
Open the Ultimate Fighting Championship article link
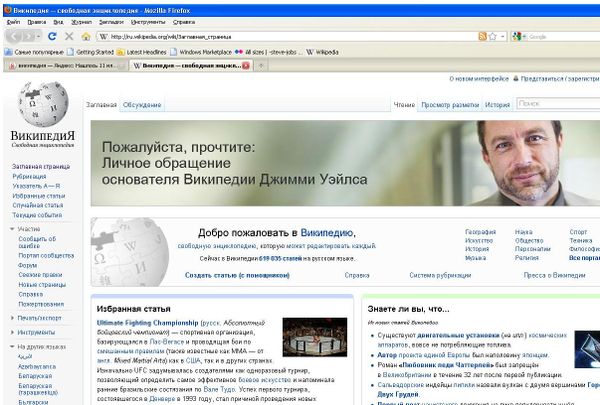(147, 323)
